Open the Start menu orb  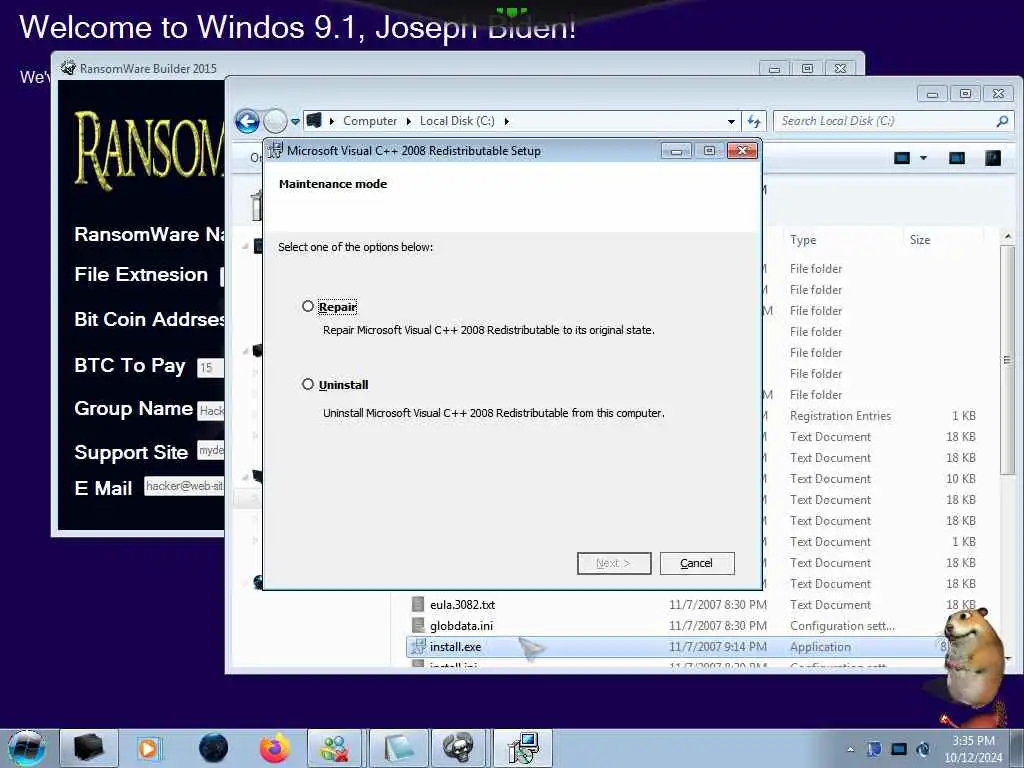point(27,748)
